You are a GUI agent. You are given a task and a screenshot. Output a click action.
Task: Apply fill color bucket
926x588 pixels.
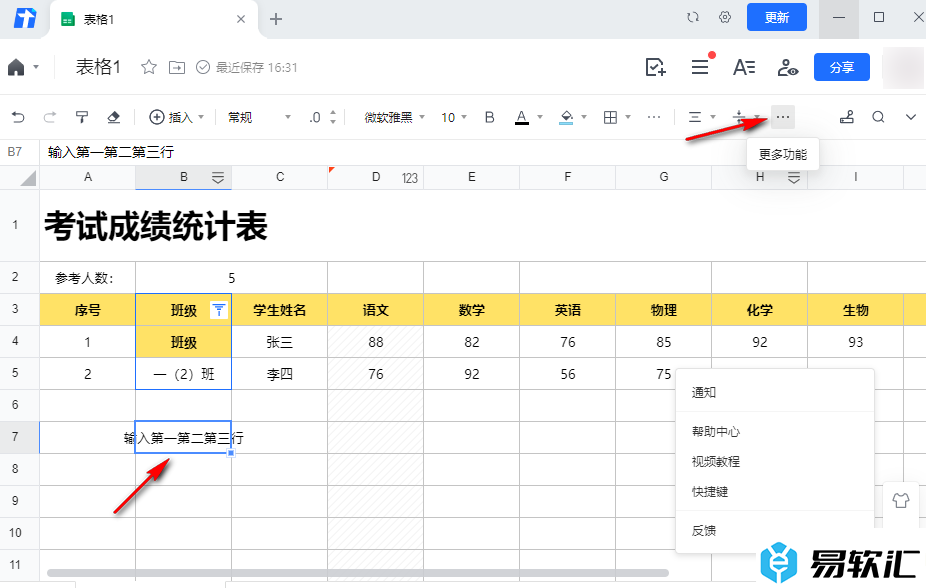pyautogui.click(x=566, y=117)
